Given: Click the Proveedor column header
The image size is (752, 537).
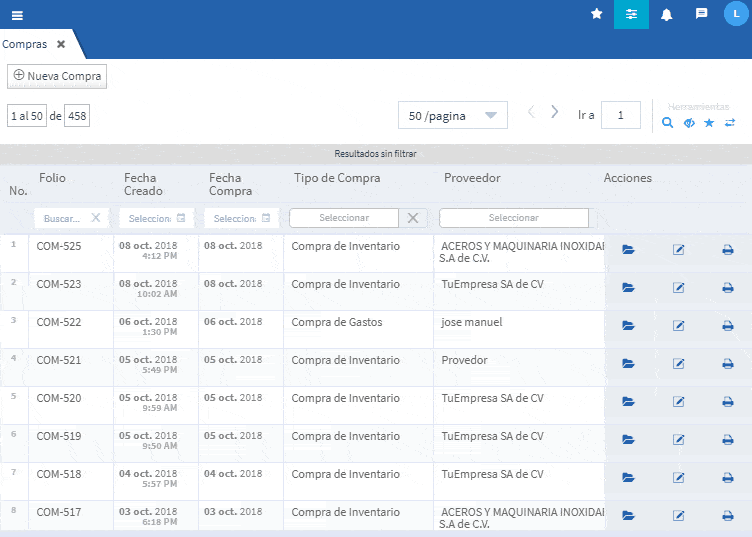Looking at the screenshot, I should pos(472,178).
